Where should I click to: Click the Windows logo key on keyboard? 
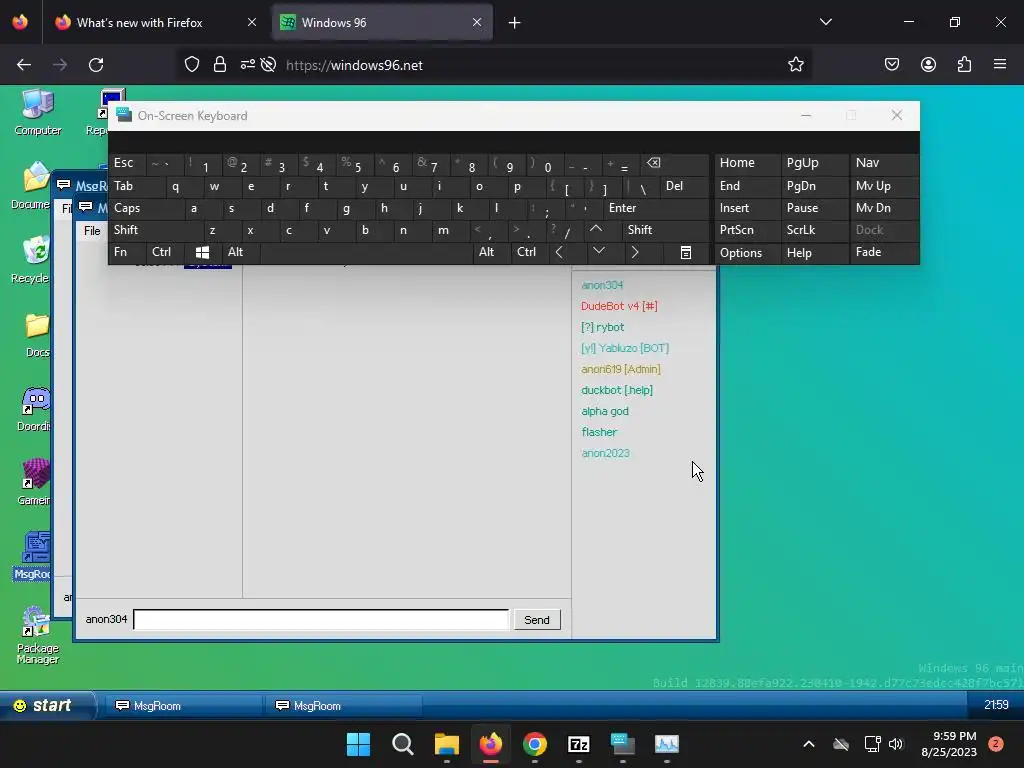click(202, 252)
